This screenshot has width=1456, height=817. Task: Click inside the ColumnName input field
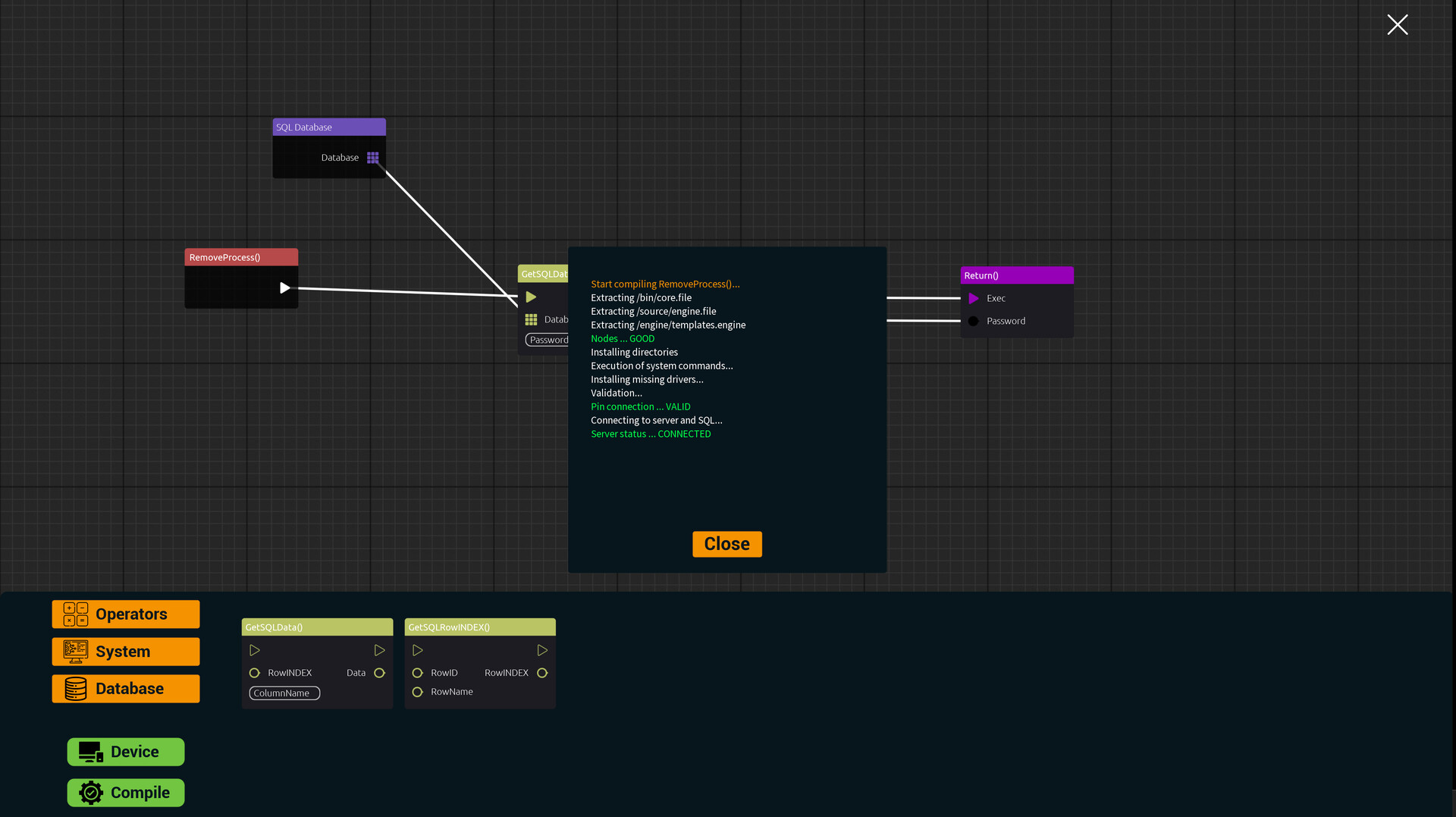pyautogui.click(x=284, y=693)
